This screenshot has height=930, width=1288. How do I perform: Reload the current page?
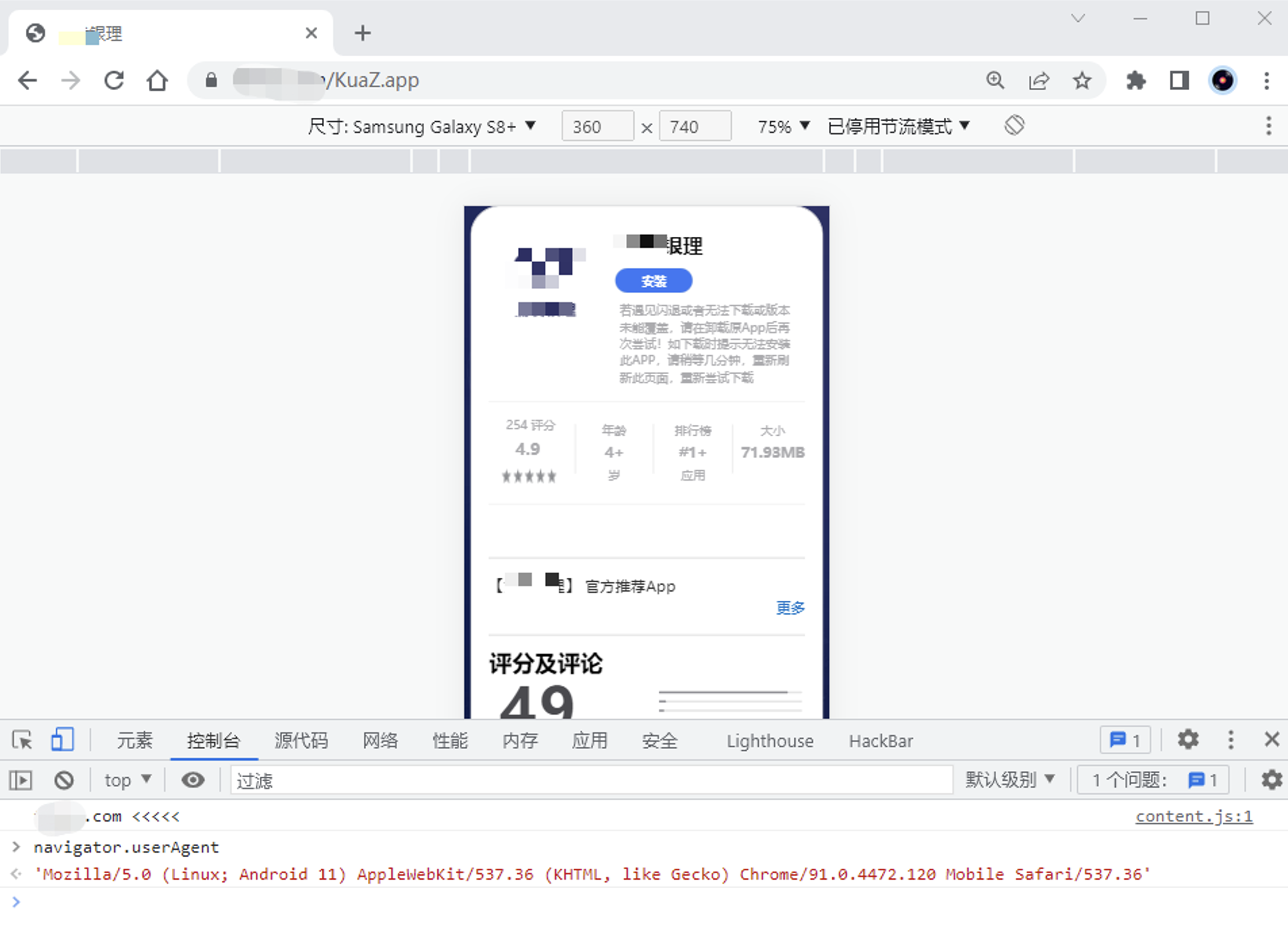click(x=114, y=80)
